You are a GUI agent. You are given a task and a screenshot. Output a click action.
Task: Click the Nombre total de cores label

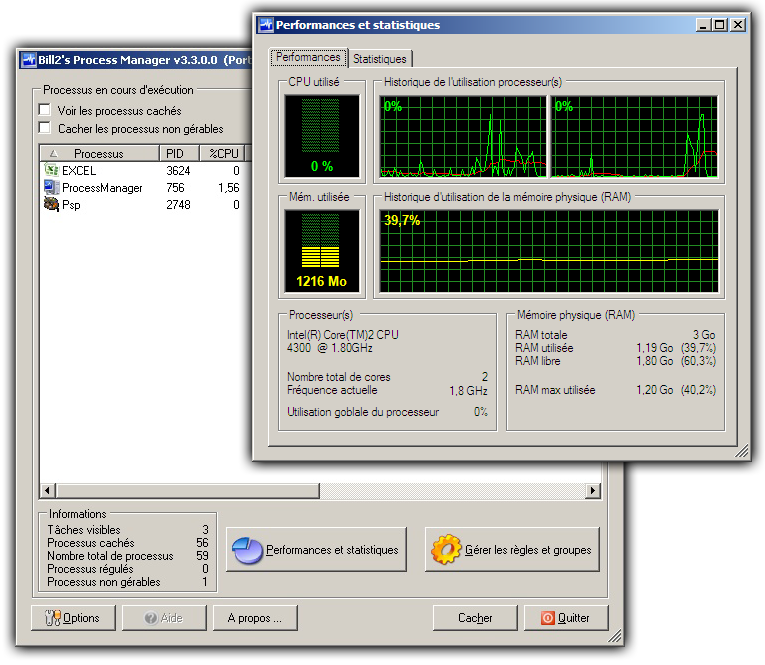click(x=339, y=377)
